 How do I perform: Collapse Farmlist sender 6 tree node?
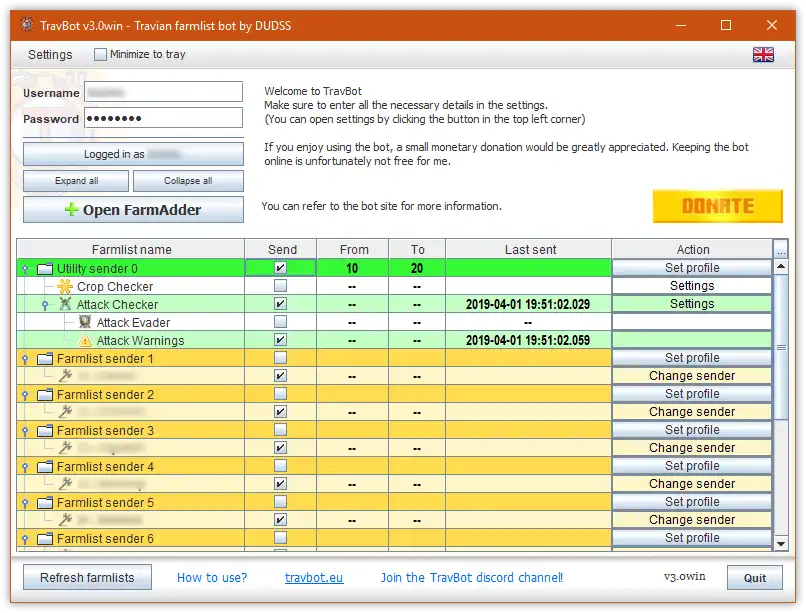pyautogui.click(x=25, y=538)
